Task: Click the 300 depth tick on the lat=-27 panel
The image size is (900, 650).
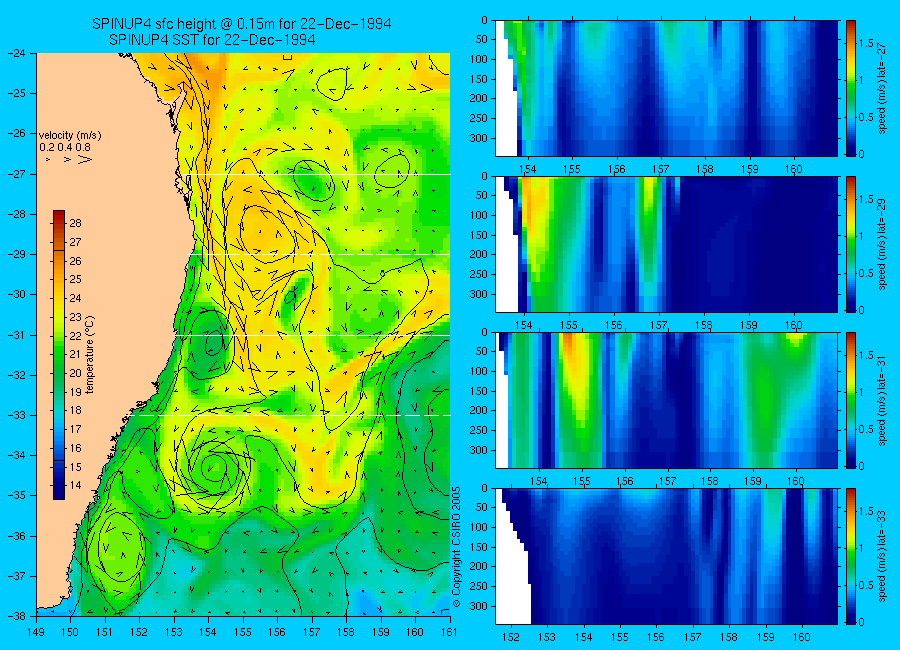Action: point(479,138)
